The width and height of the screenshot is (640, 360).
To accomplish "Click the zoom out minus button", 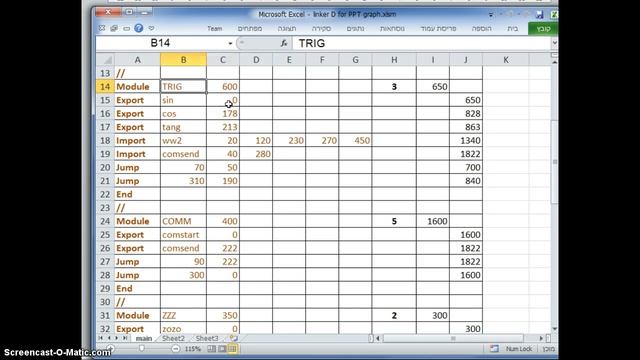I will pyautogui.click(x=176, y=349).
